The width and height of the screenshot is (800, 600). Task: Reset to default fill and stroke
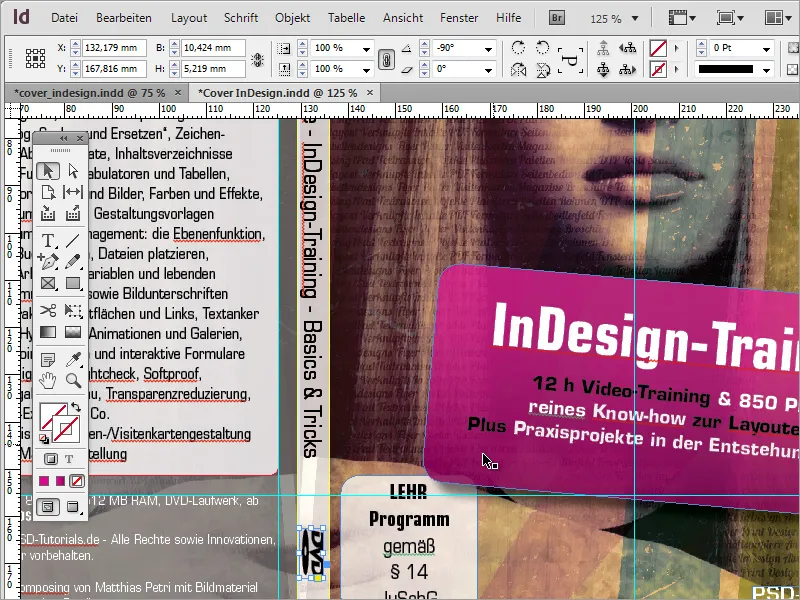(43, 439)
